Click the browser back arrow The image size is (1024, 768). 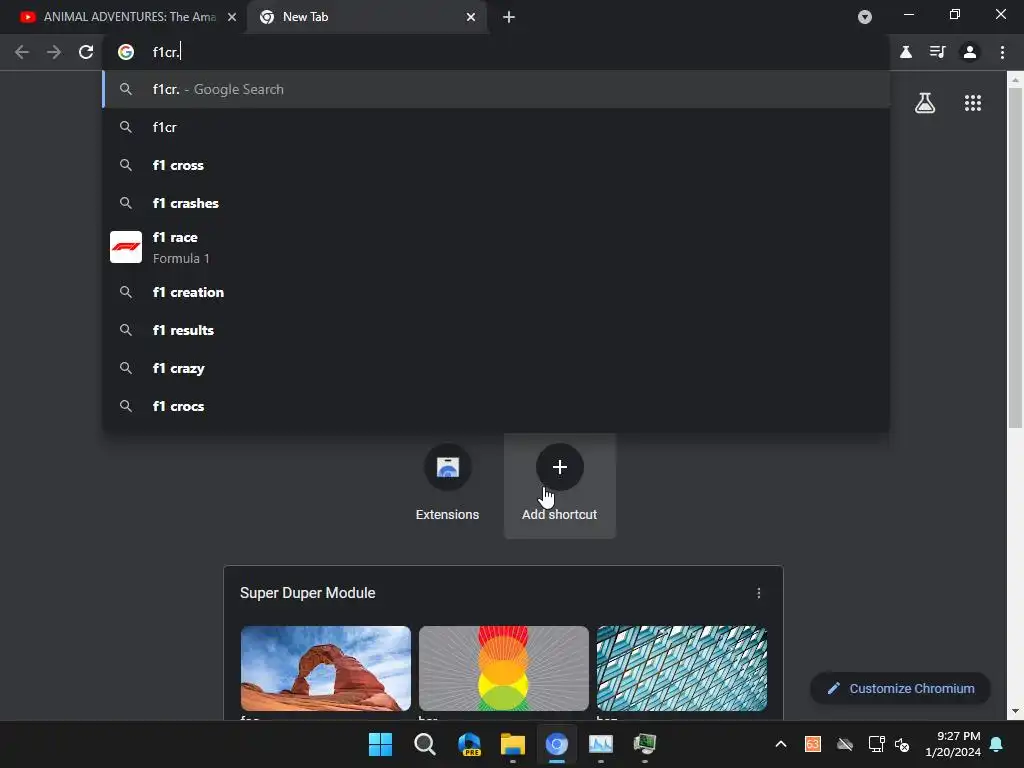(x=22, y=52)
